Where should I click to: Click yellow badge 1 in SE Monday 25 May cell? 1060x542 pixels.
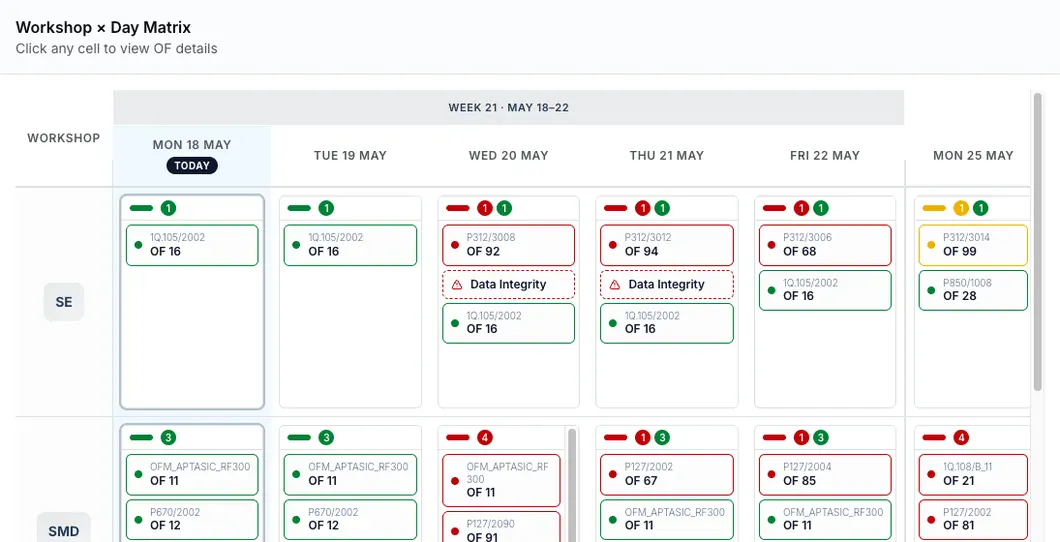(x=961, y=208)
